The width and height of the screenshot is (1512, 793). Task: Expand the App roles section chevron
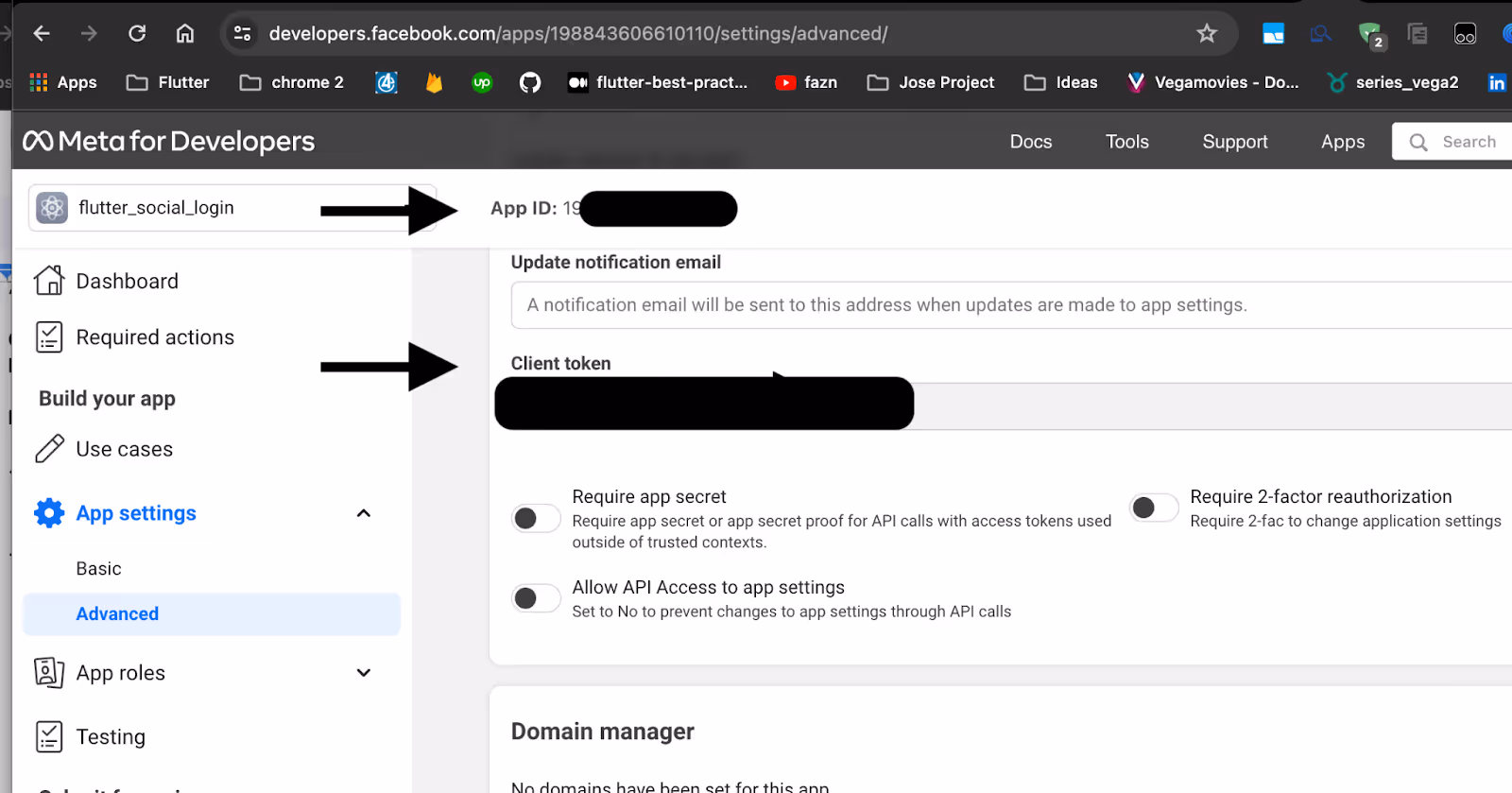coord(364,673)
